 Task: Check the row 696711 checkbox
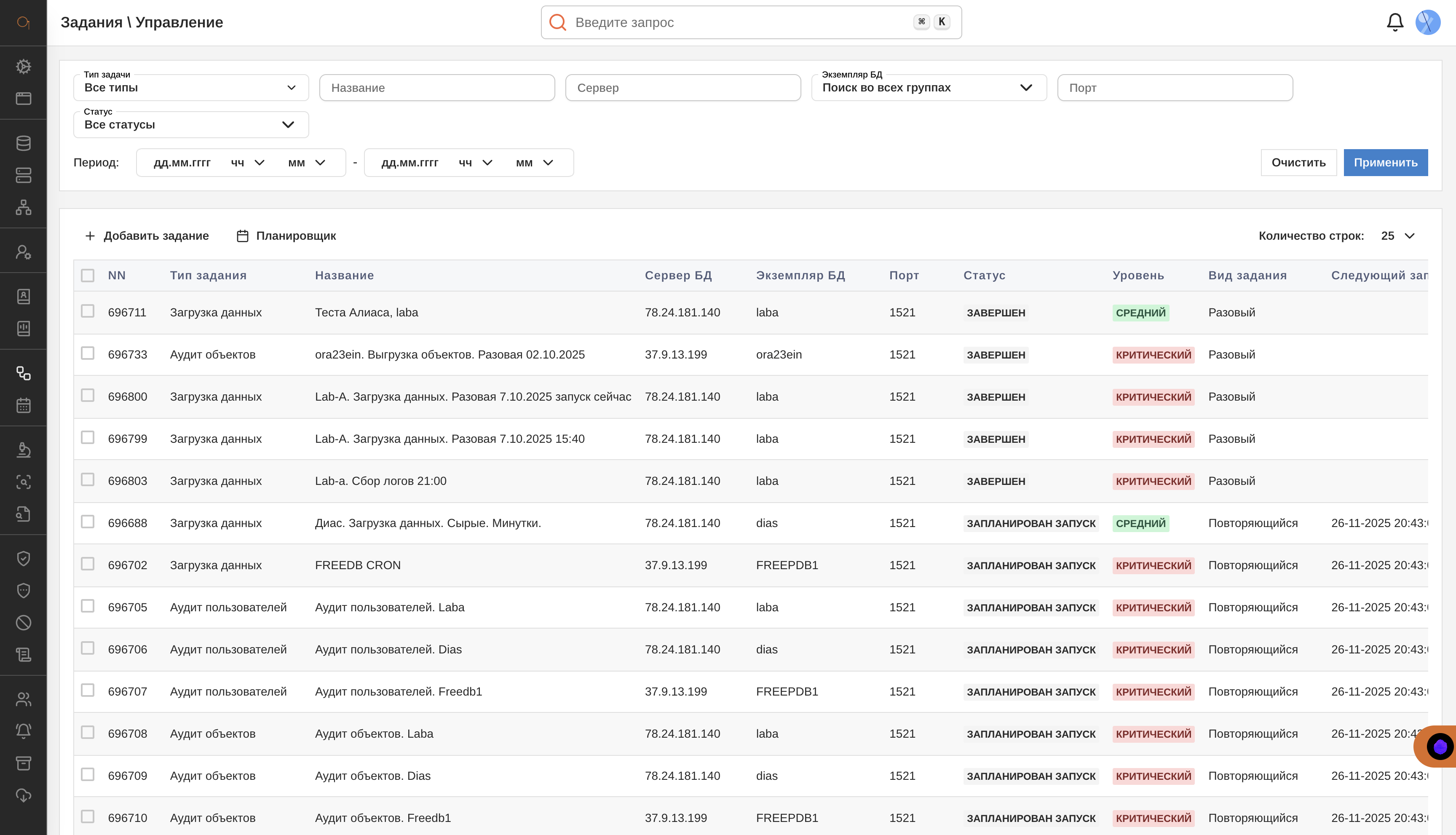click(88, 311)
